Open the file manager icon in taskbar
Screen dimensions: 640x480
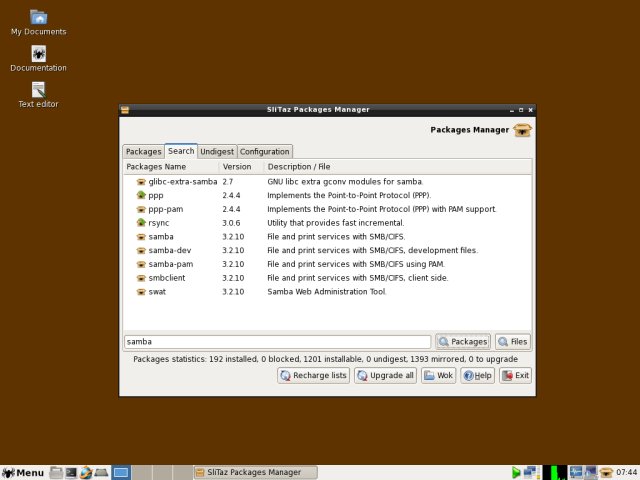[x=56, y=473]
